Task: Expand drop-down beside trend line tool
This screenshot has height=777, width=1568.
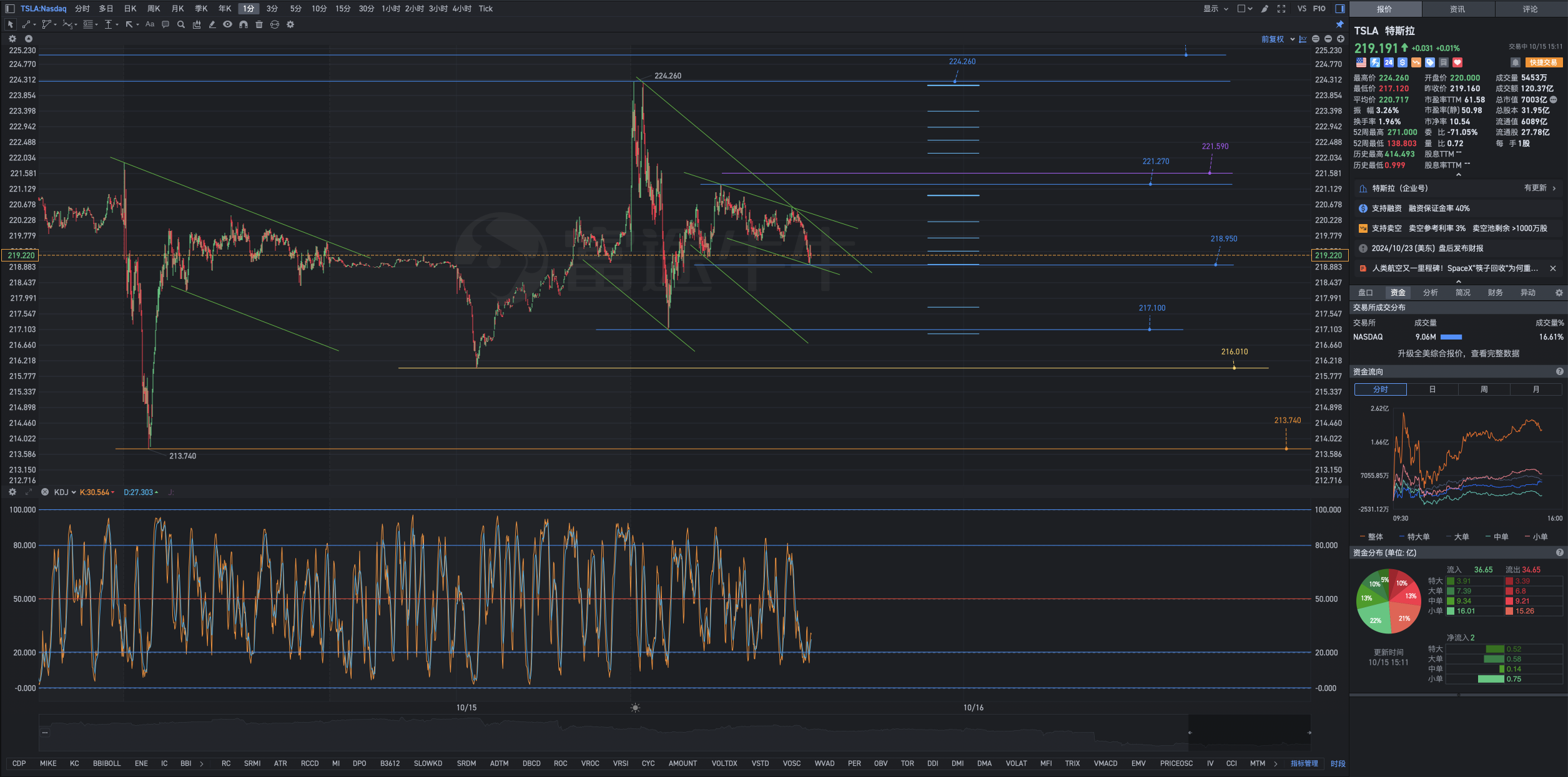Action: coord(34,25)
